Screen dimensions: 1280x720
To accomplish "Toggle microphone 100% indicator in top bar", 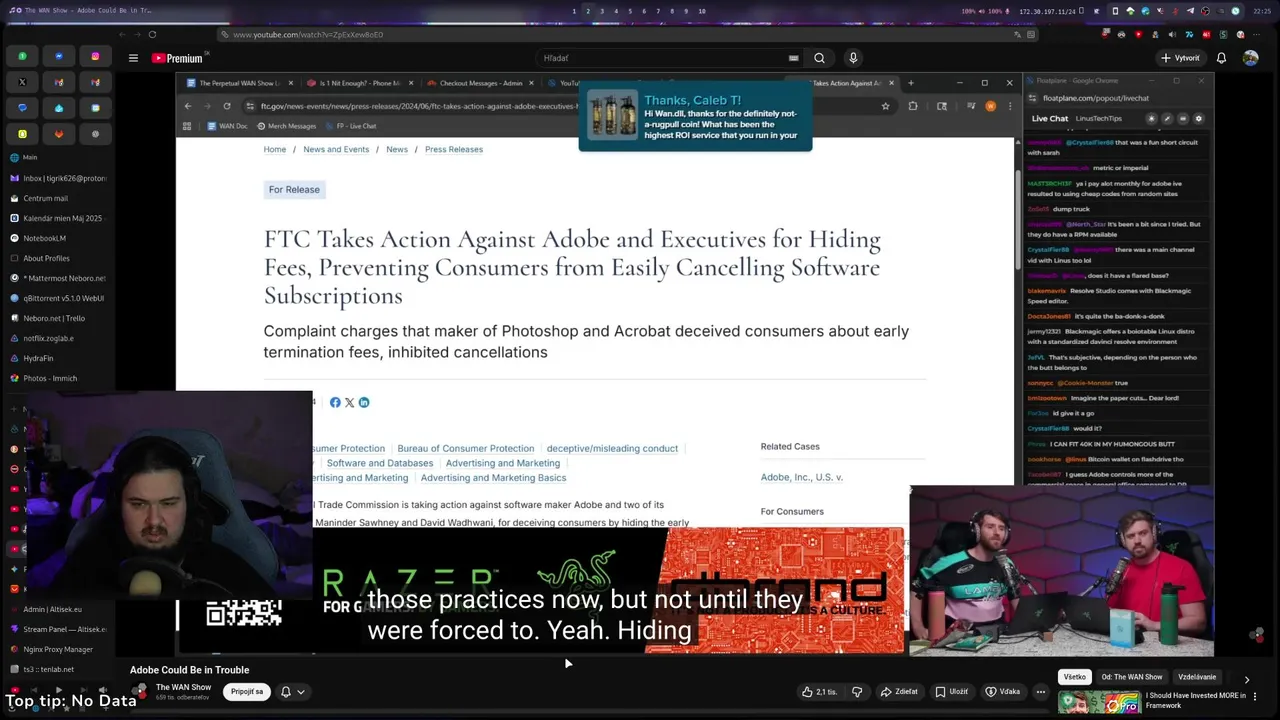I will coord(997,11).
